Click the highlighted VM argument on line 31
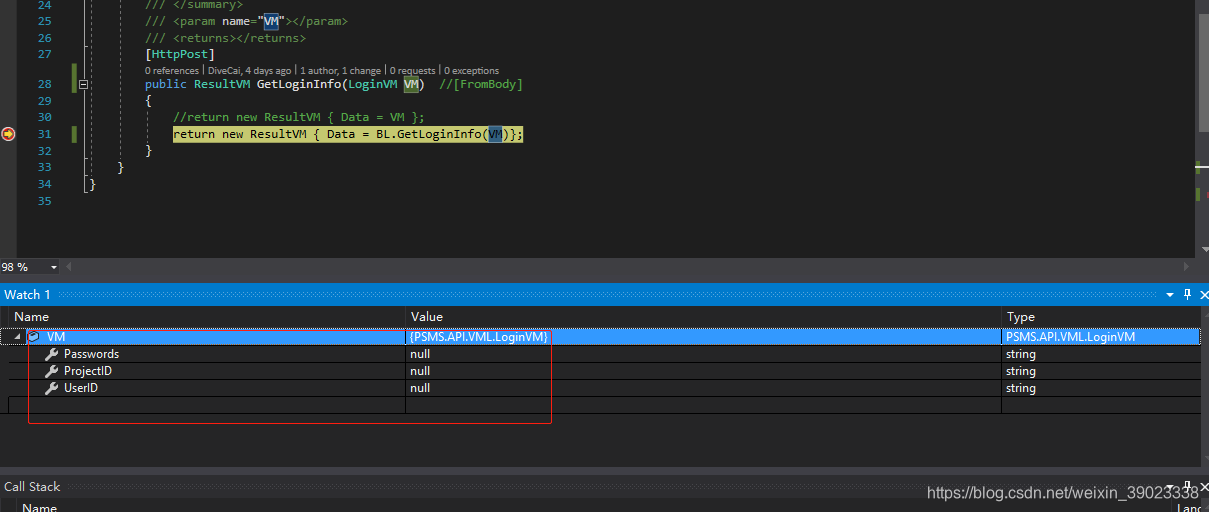 pos(495,134)
